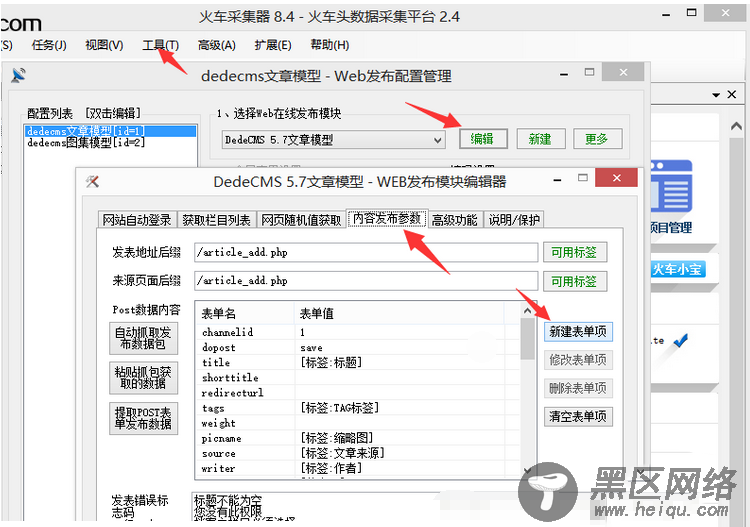Click 粘贴抓包获取的数据 button
Viewport: 750px width, 527px height.
[143, 378]
